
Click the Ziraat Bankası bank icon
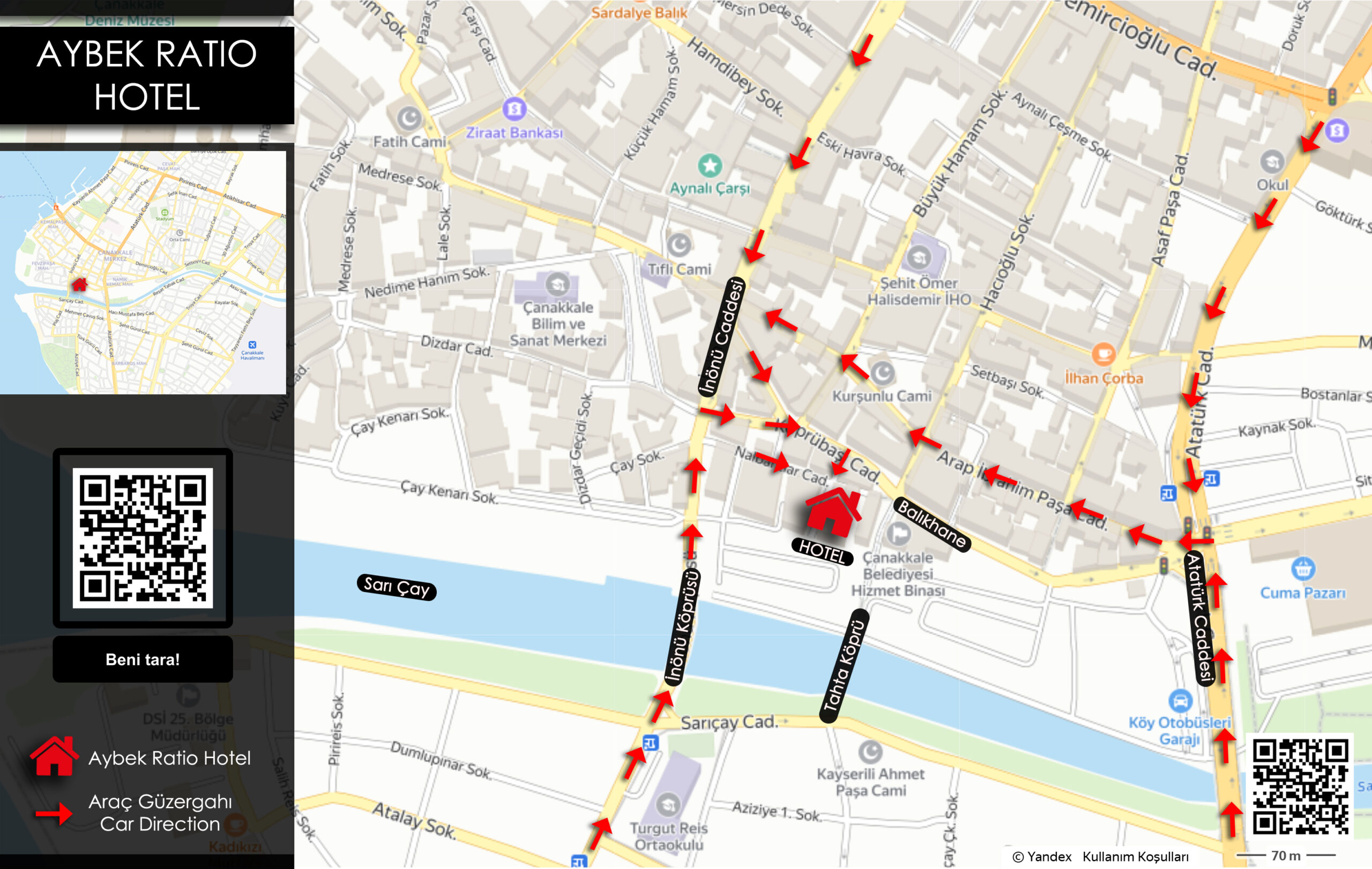[514, 108]
